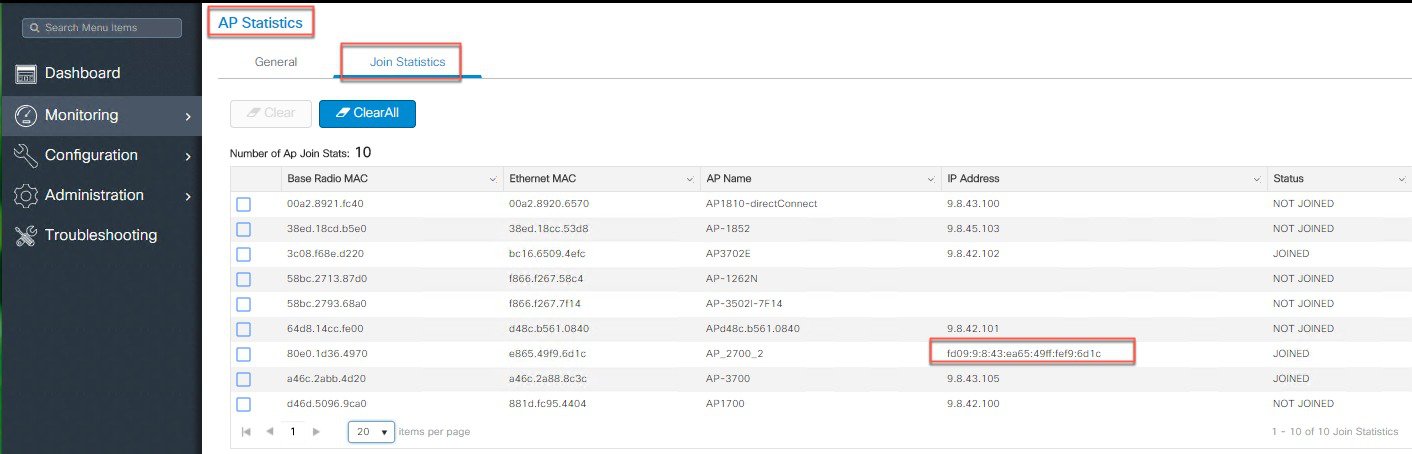The height and width of the screenshot is (454, 1412).
Task: Click the Configuration wrench icon
Action: pos(26,155)
